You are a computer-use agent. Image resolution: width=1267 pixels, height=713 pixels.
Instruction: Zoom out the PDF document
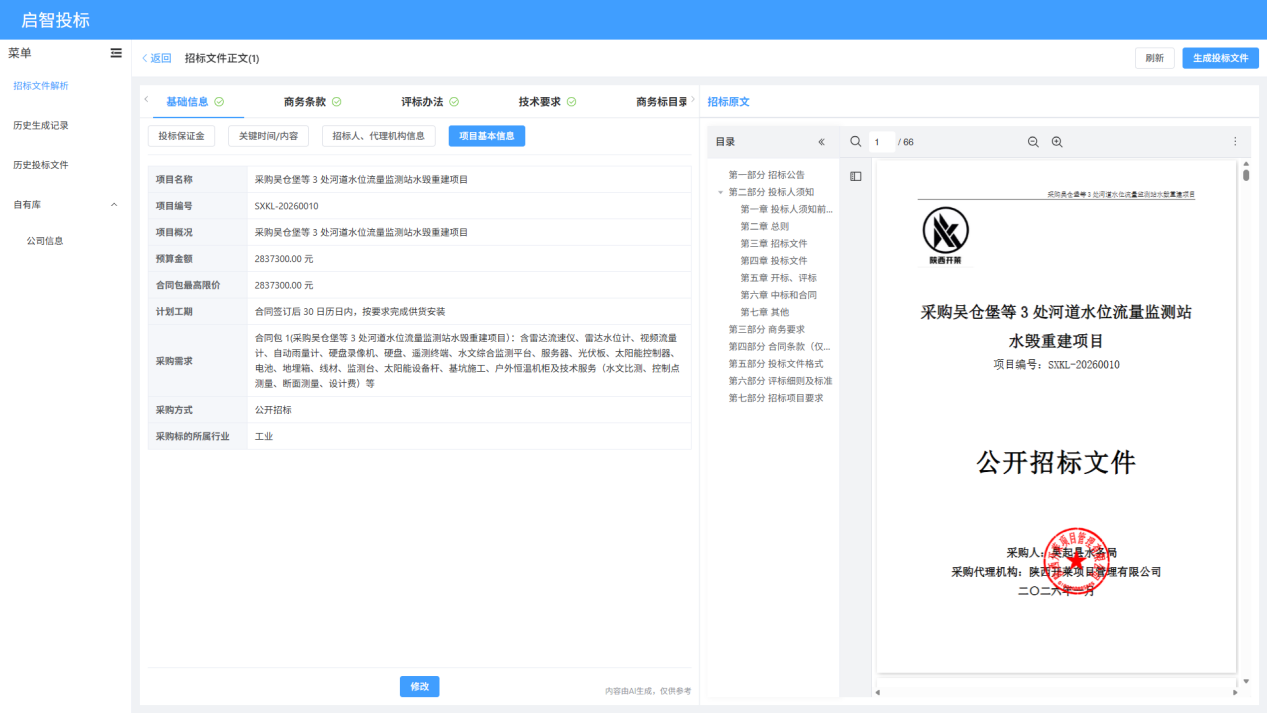click(x=1033, y=142)
